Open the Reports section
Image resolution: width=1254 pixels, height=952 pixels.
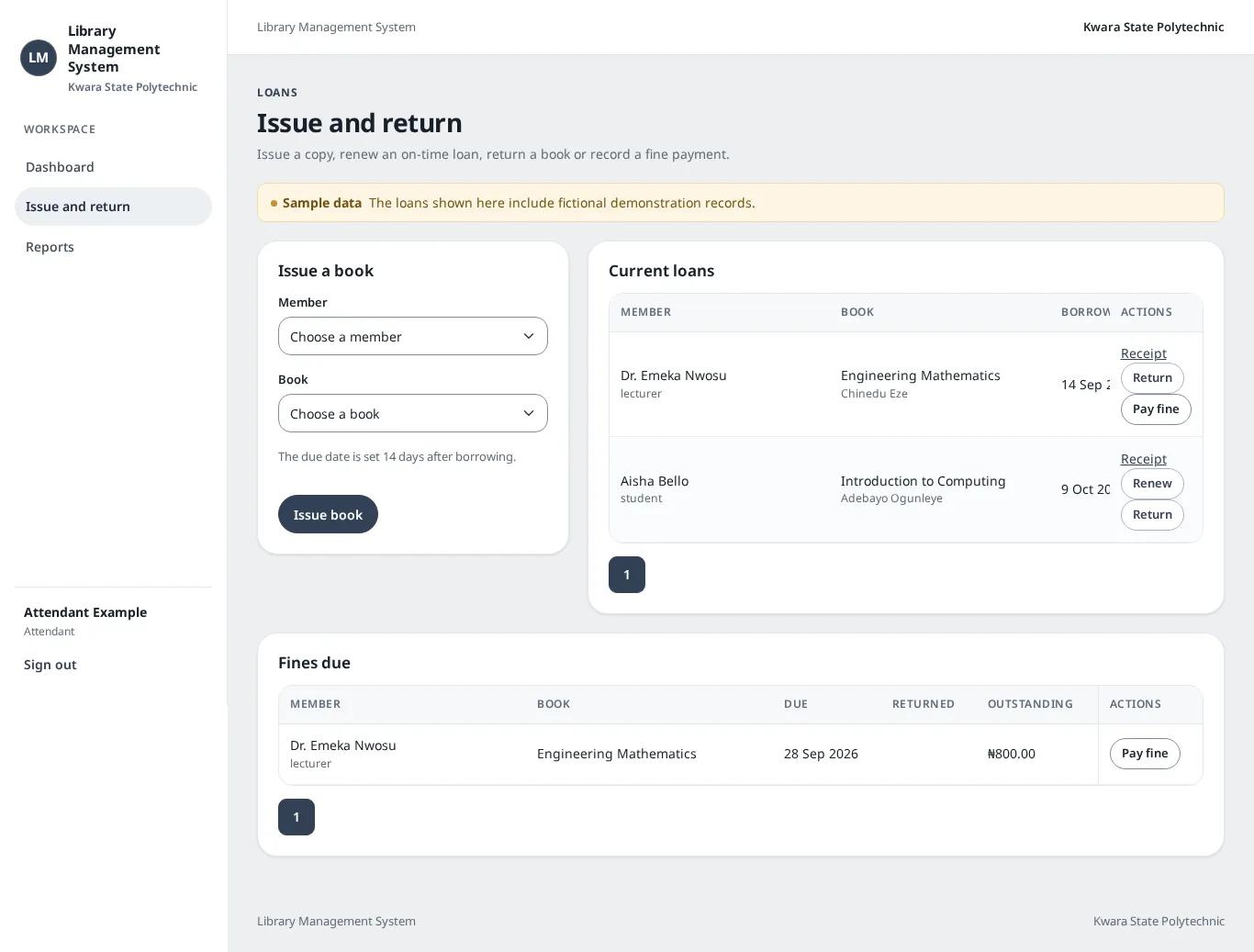(x=113, y=247)
